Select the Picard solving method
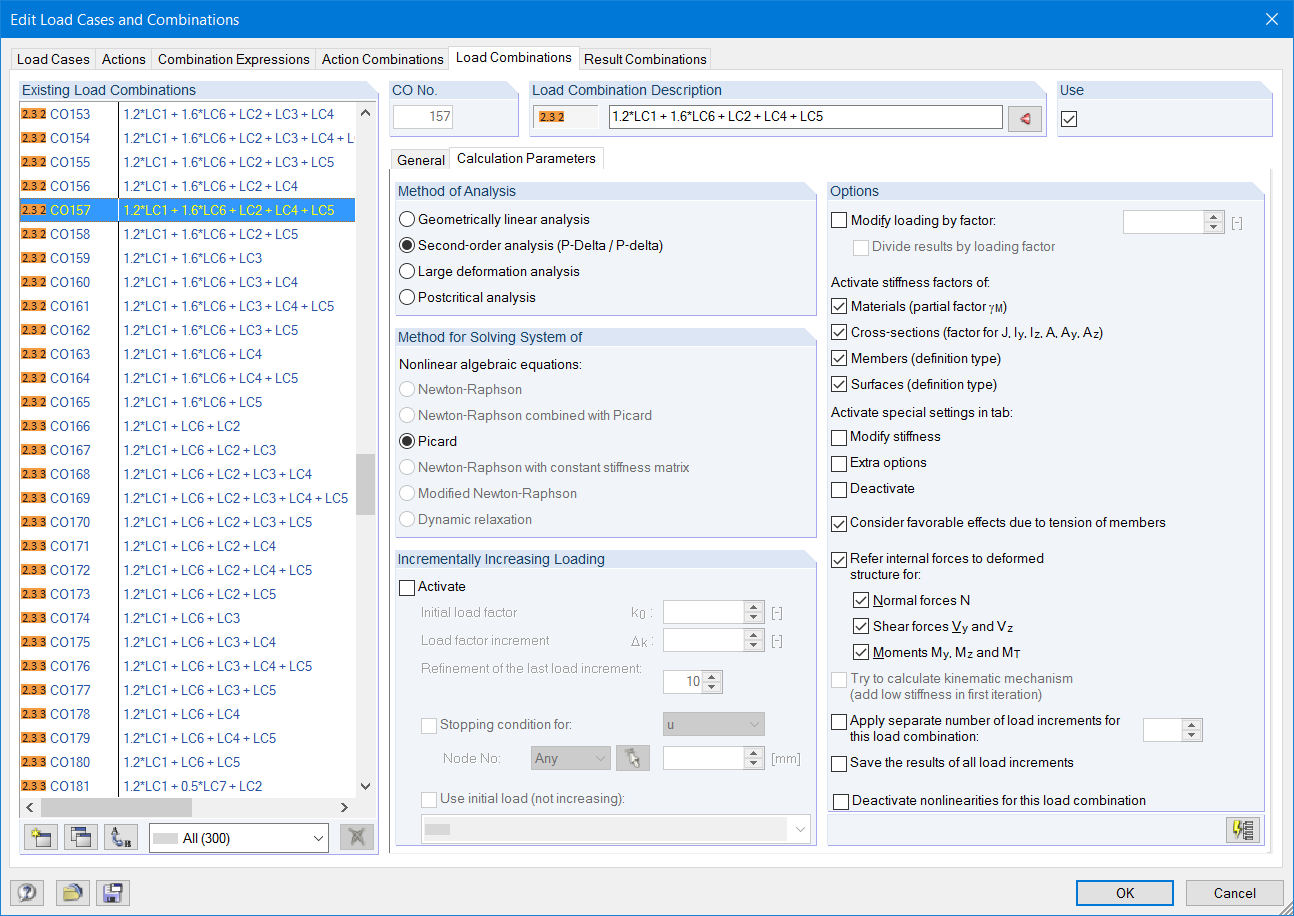This screenshot has height=916, width=1294. (407, 441)
